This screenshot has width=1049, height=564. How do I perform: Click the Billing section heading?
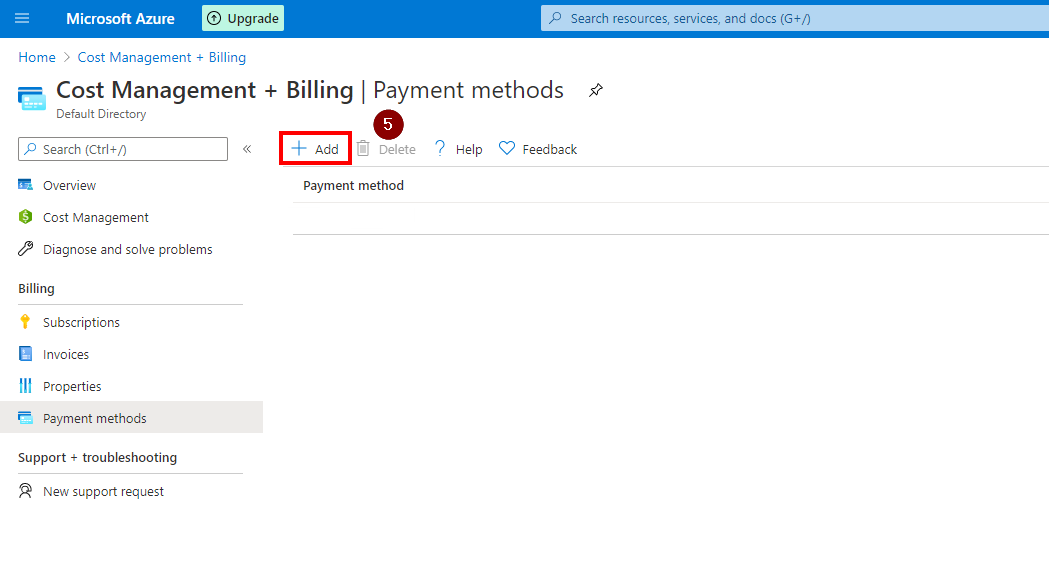36,288
